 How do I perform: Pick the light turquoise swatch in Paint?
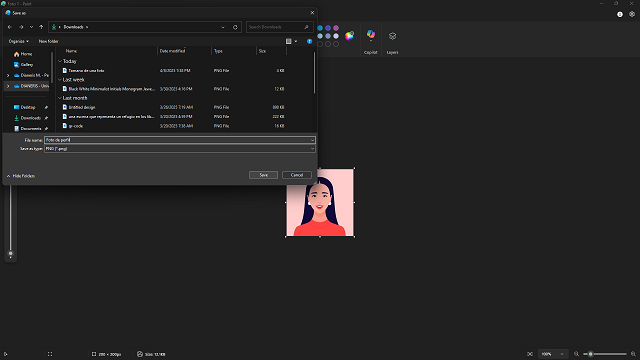click(320, 36)
